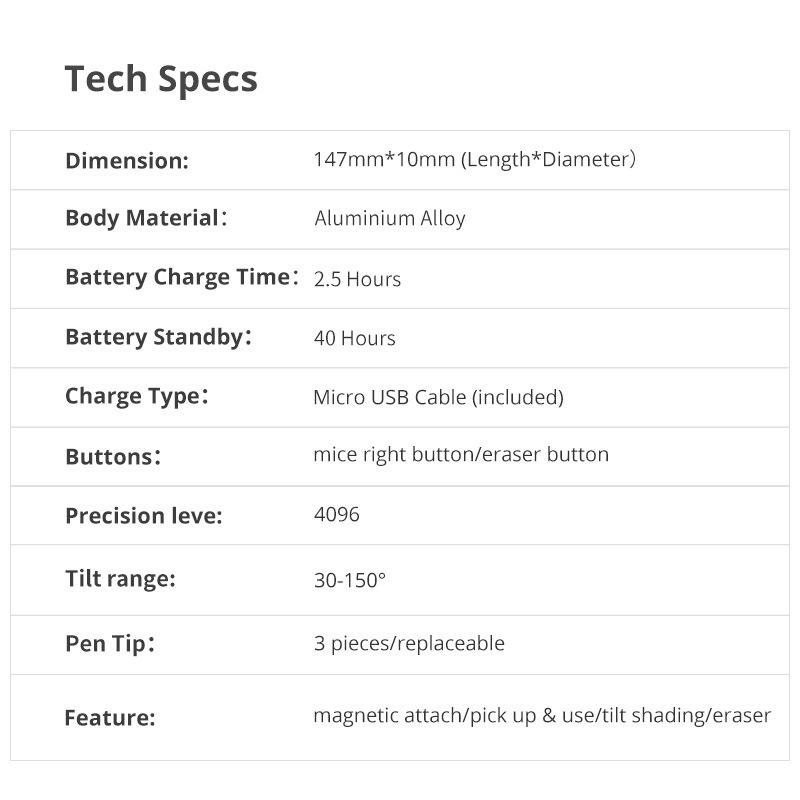Screen dimensions: 800x800
Task: Click the Battery Standby label
Action: click(x=158, y=337)
